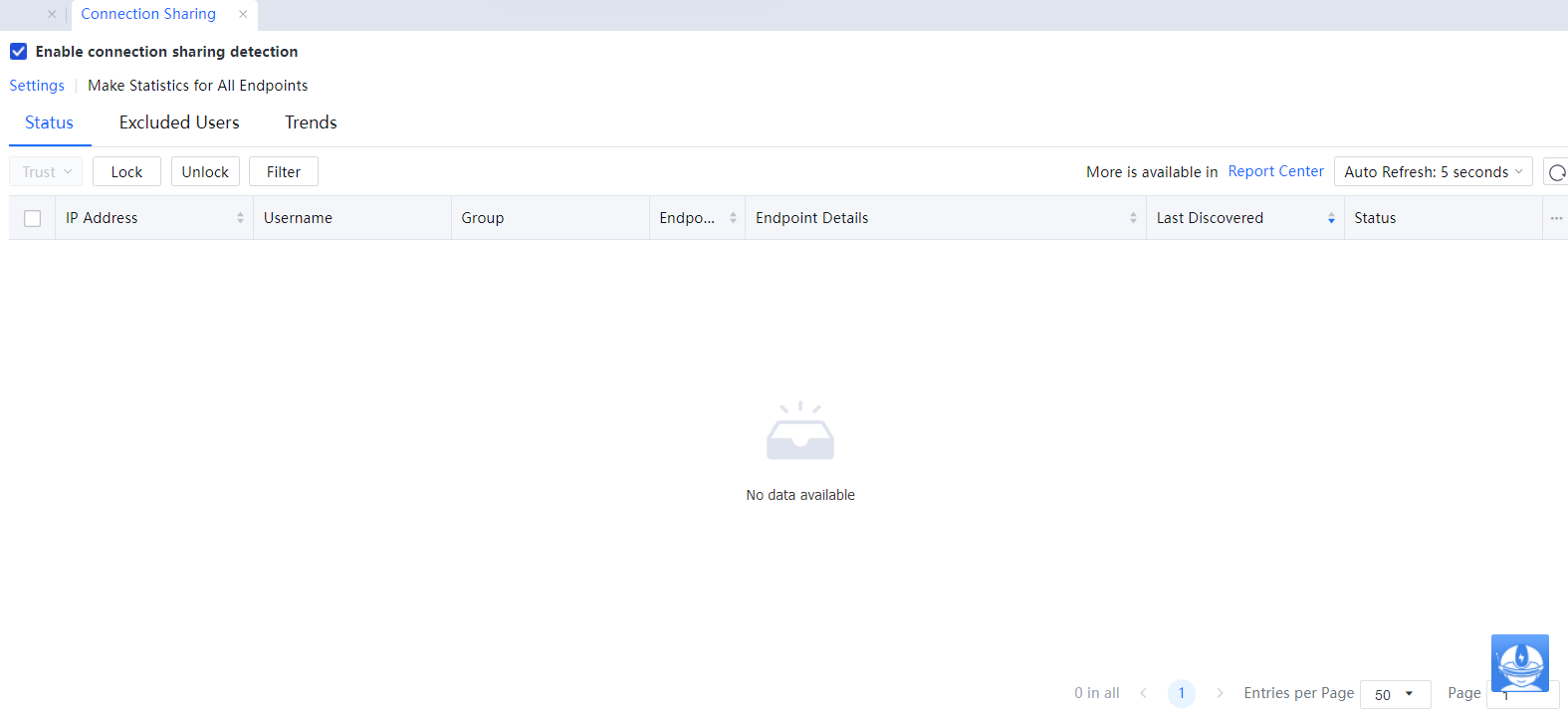1568x716 pixels.
Task: Go to previous page arrow
Action: [x=1143, y=693]
